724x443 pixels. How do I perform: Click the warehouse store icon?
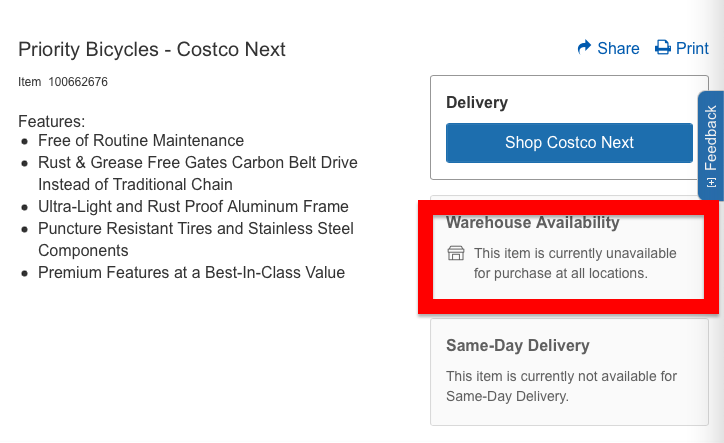click(456, 254)
